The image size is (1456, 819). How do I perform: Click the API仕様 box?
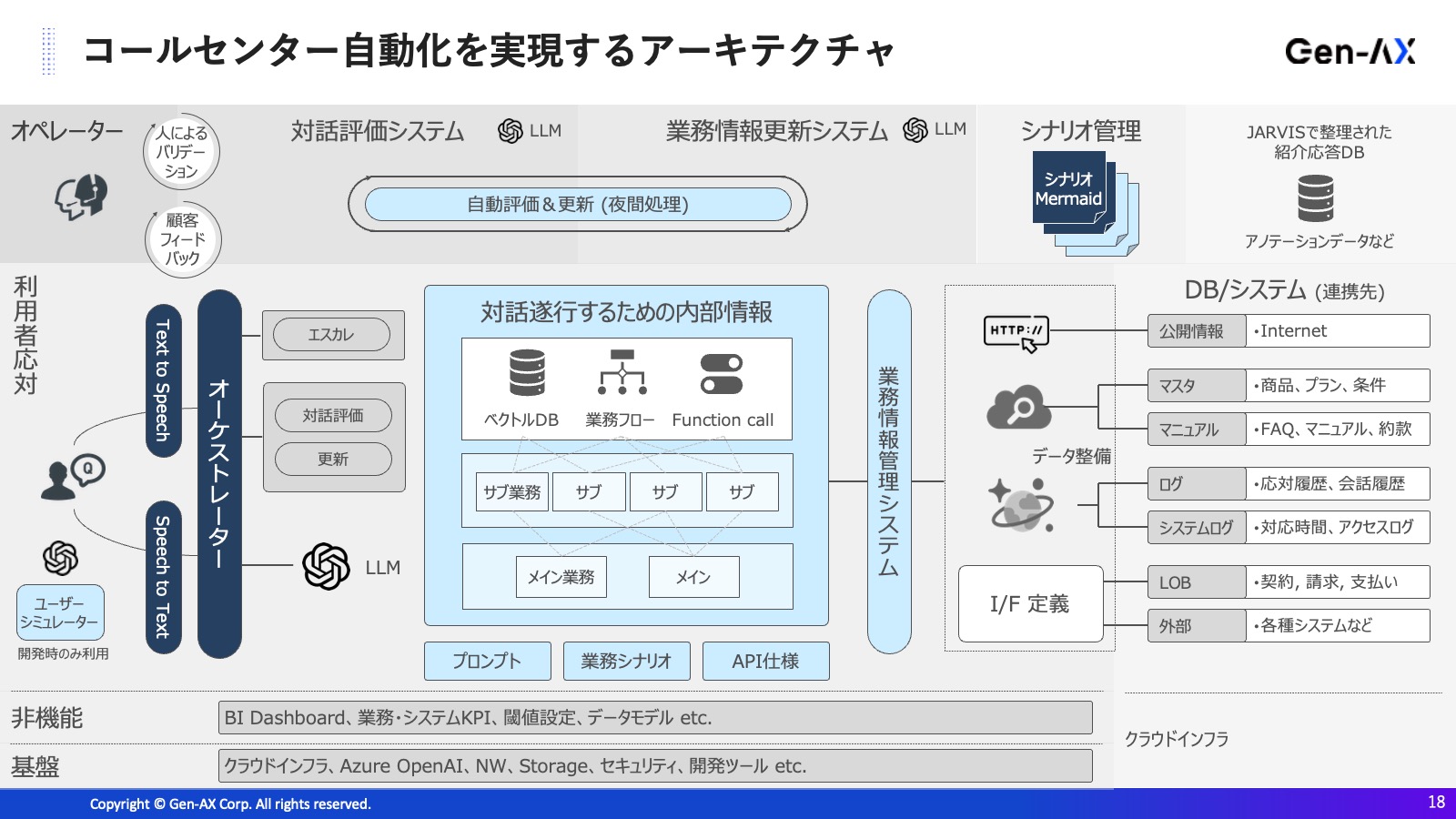[x=765, y=662]
